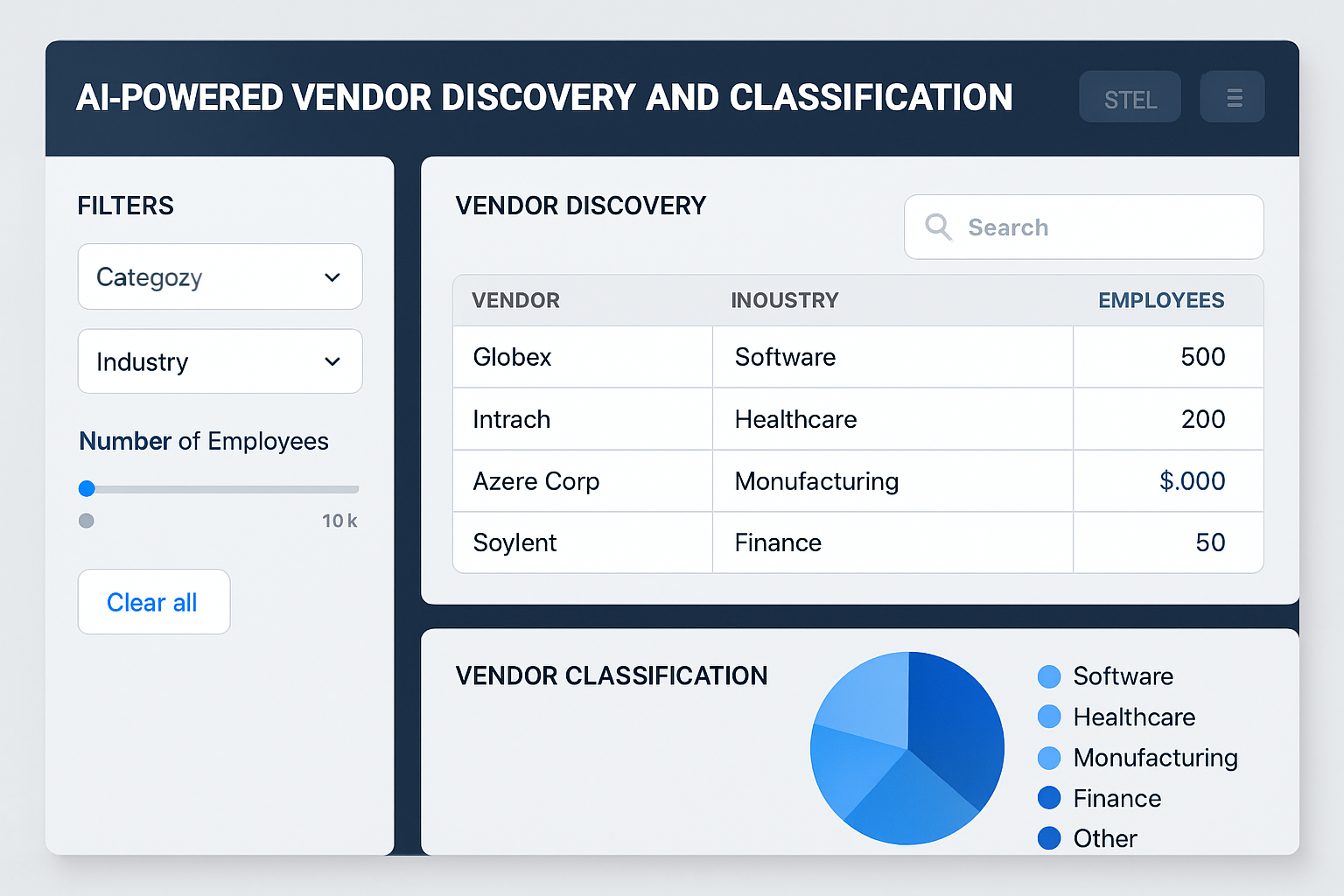This screenshot has height=896, width=1344.
Task: Toggle the Software legend entry
Action: (x=1122, y=676)
